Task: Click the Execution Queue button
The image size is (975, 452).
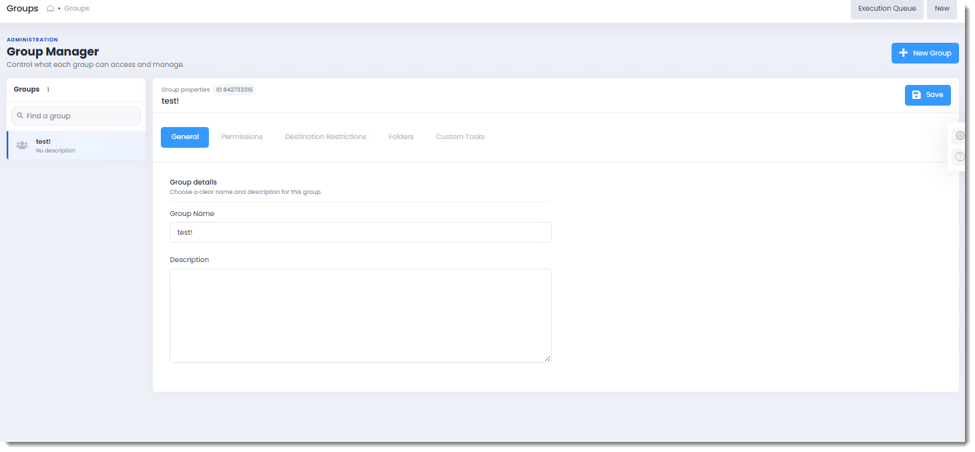Action: click(887, 9)
